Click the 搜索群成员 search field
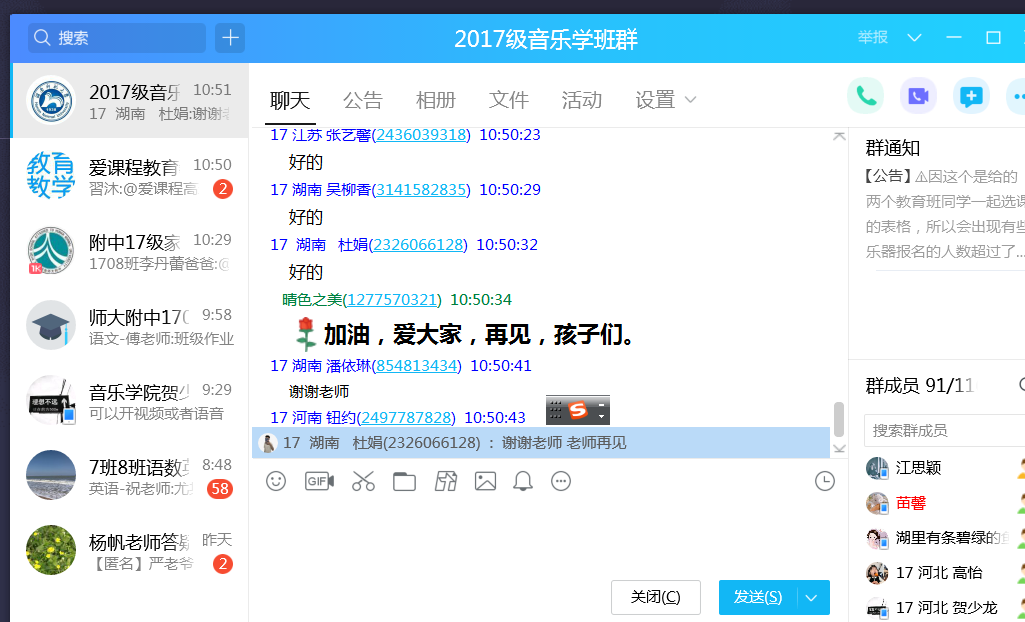Viewport: 1025px width, 622px height. [x=940, y=431]
